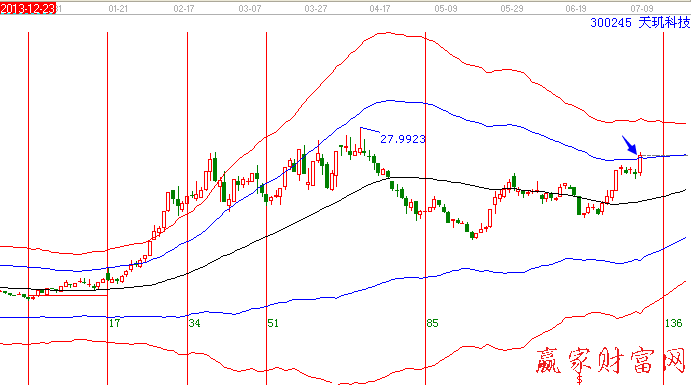
Task: Click the 天玑科技 stock name
Action: 664,22
